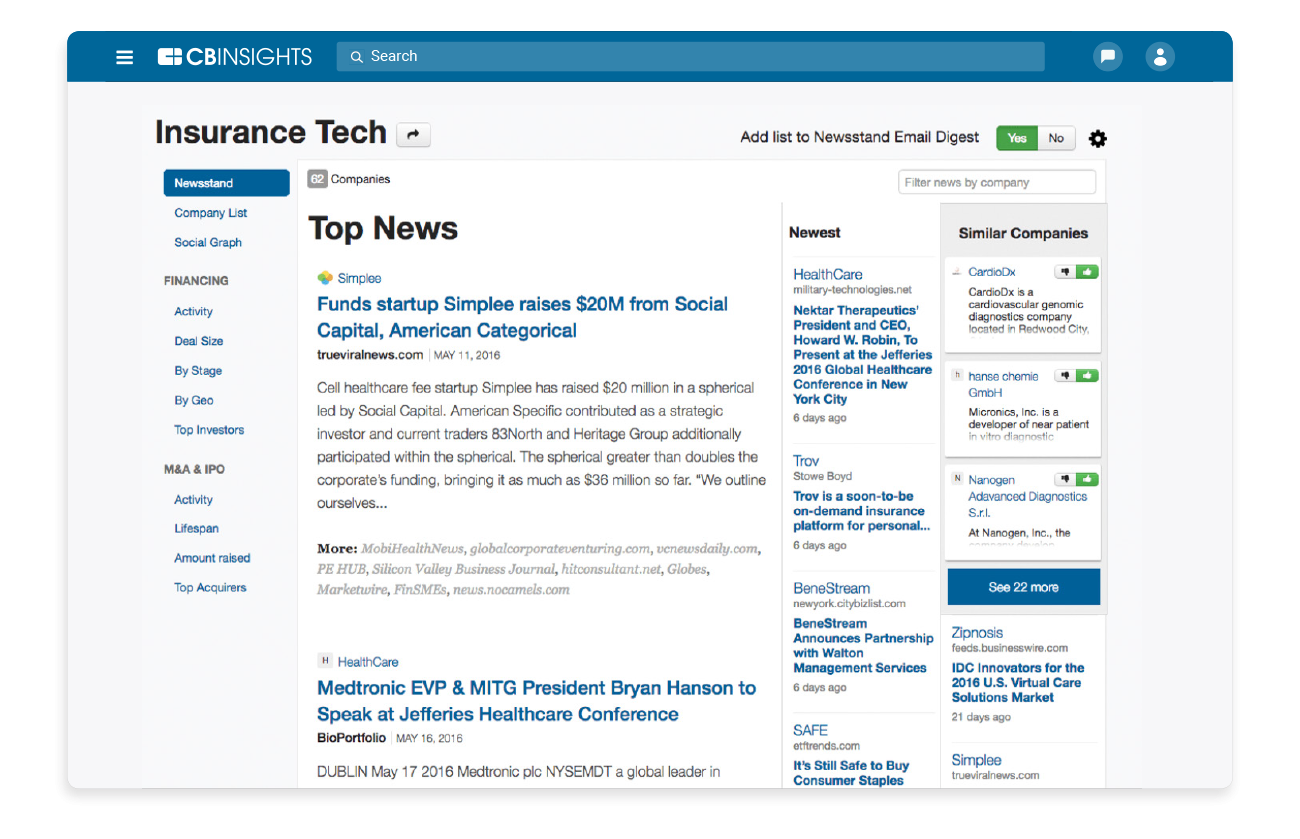1300x839 pixels.
Task: Click MobiHealthNews source link
Action: coord(412,549)
